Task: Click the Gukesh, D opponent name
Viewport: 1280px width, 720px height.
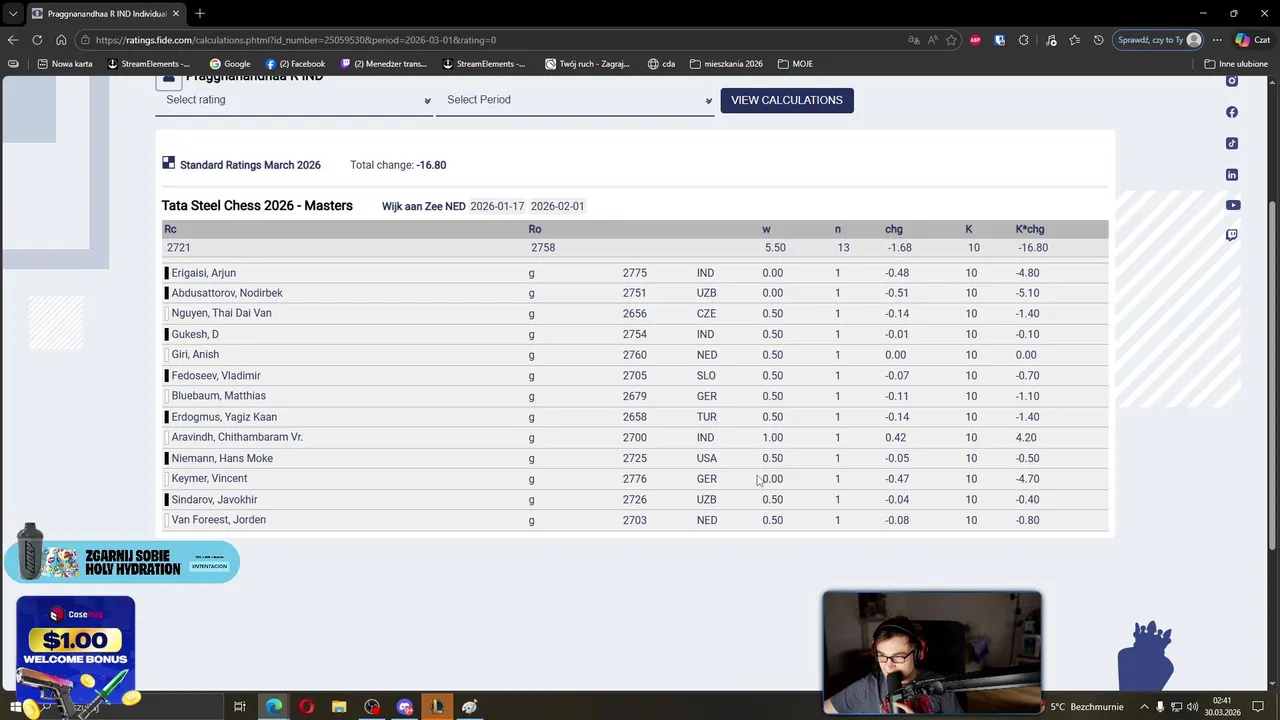Action: point(195,334)
